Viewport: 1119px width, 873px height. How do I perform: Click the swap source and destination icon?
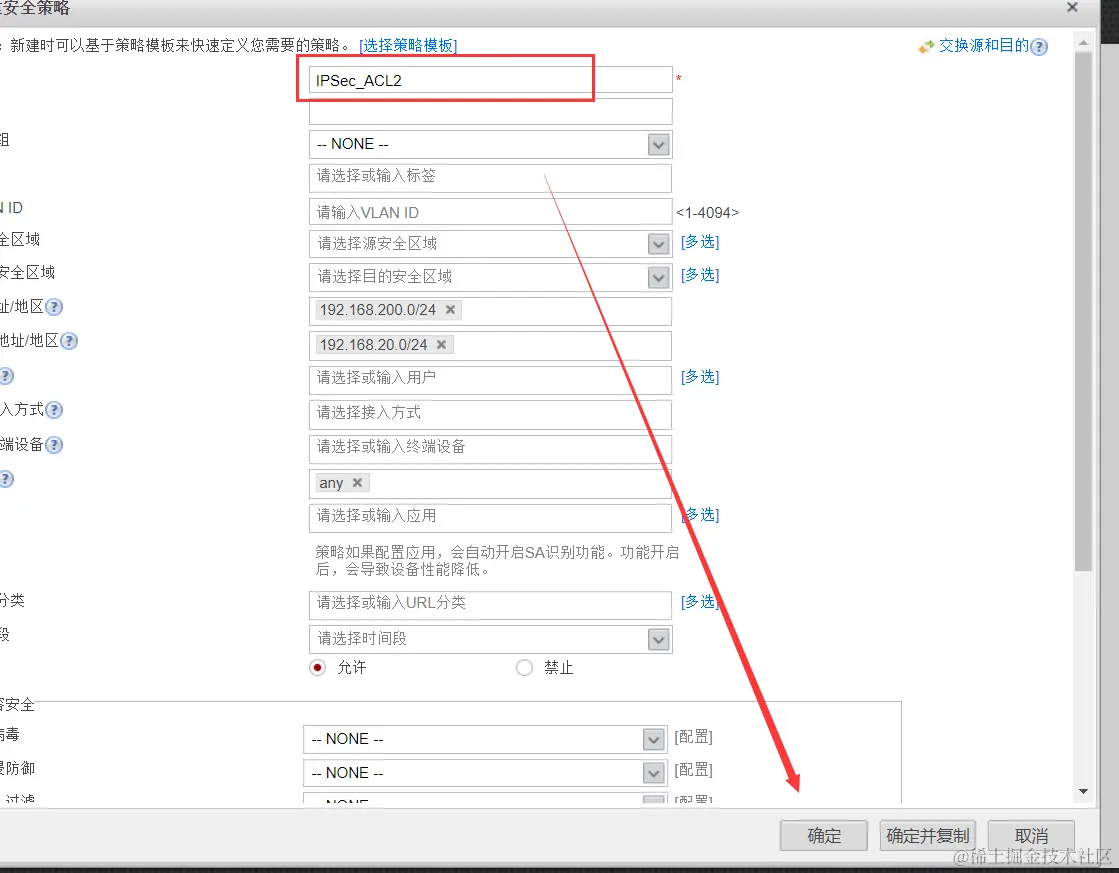(x=926, y=46)
